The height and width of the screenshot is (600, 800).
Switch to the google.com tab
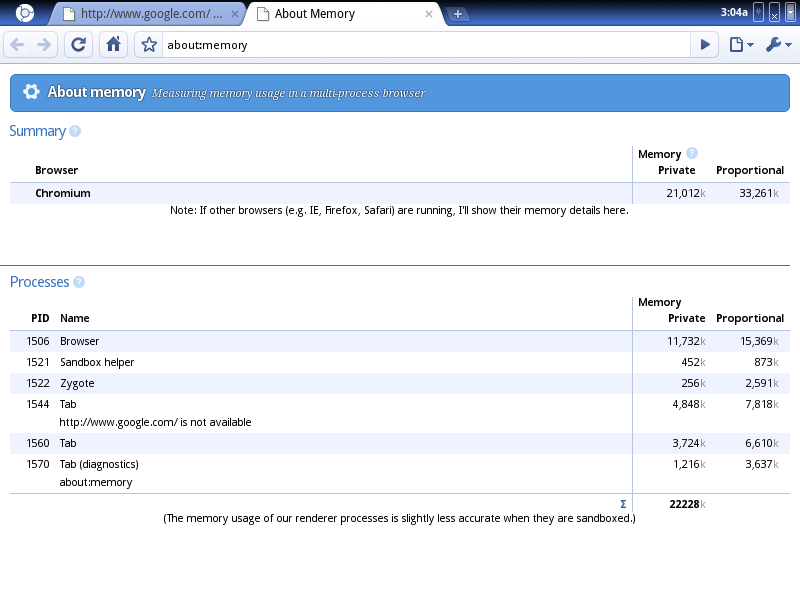[150, 15]
